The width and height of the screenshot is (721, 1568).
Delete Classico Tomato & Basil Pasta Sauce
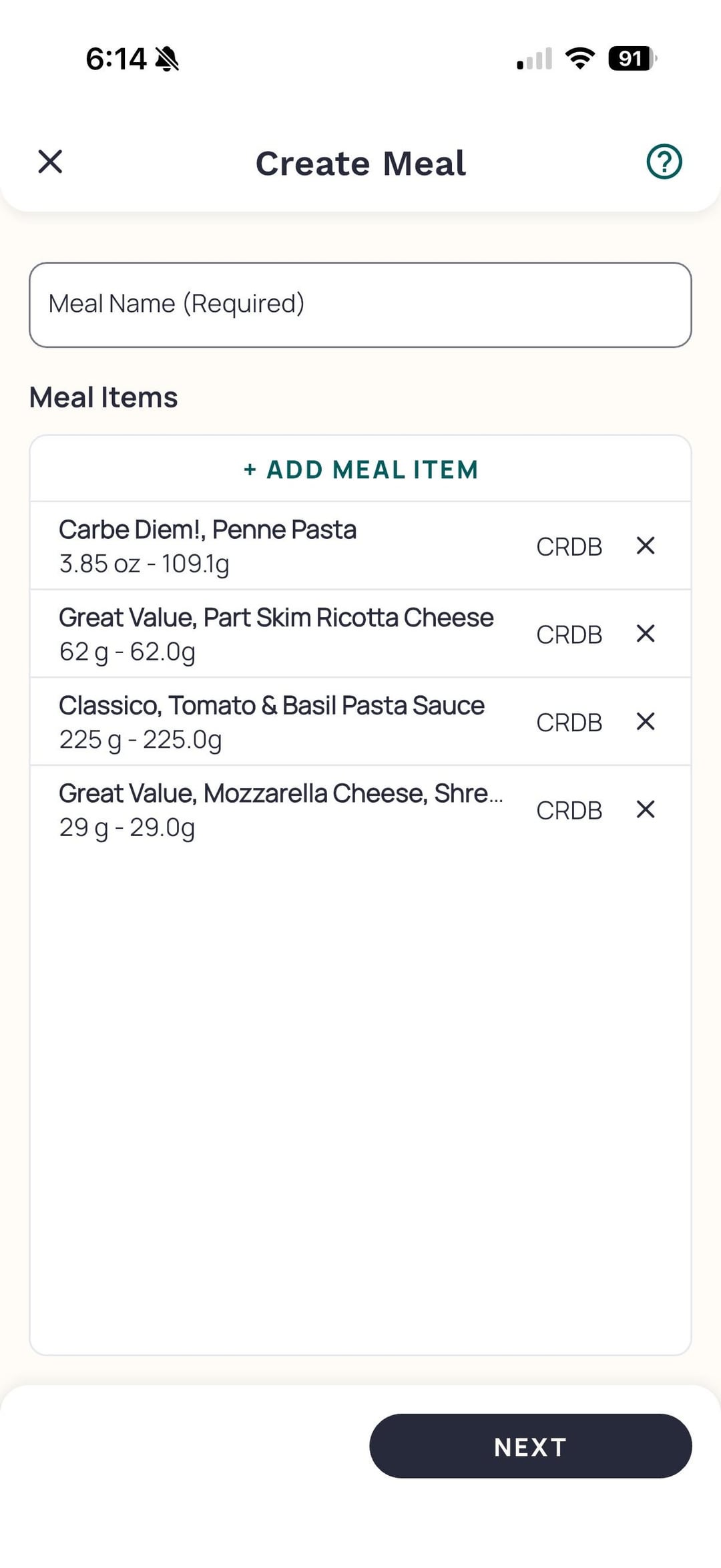point(645,722)
